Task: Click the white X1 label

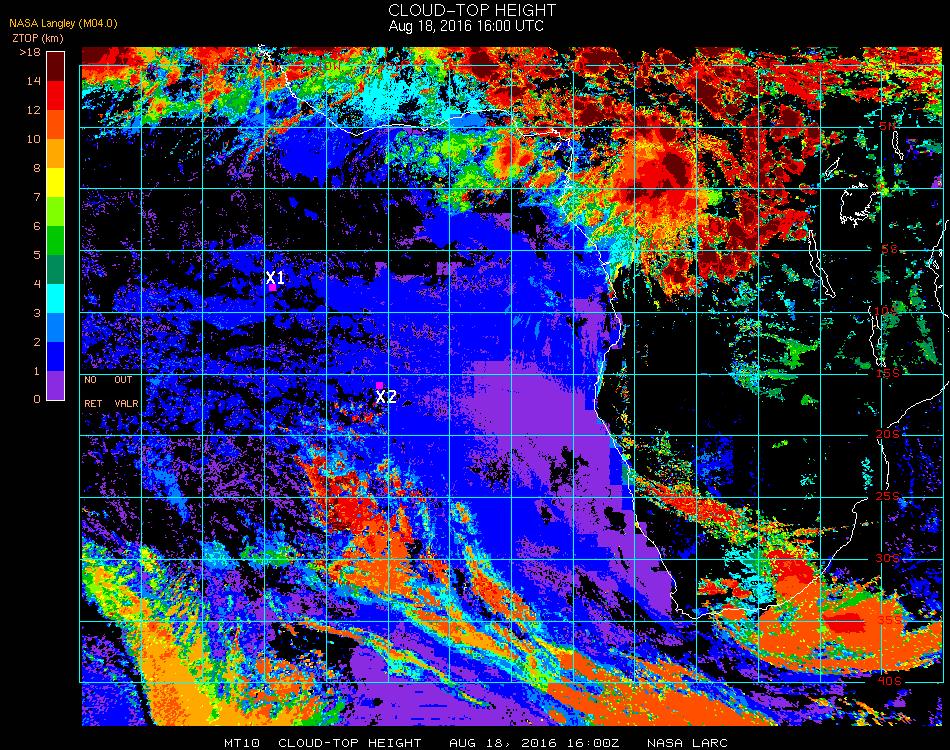Action: [x=275, y=277]
